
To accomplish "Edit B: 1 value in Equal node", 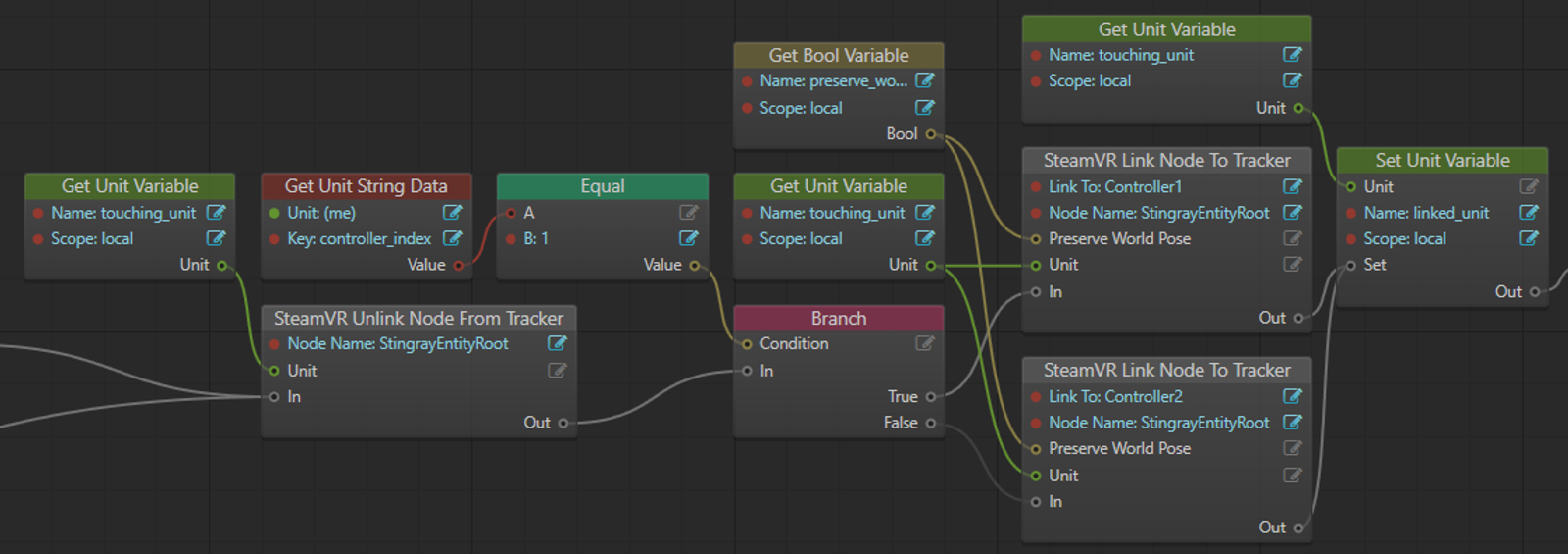I will pyautogui.click(x=689, y=238).
